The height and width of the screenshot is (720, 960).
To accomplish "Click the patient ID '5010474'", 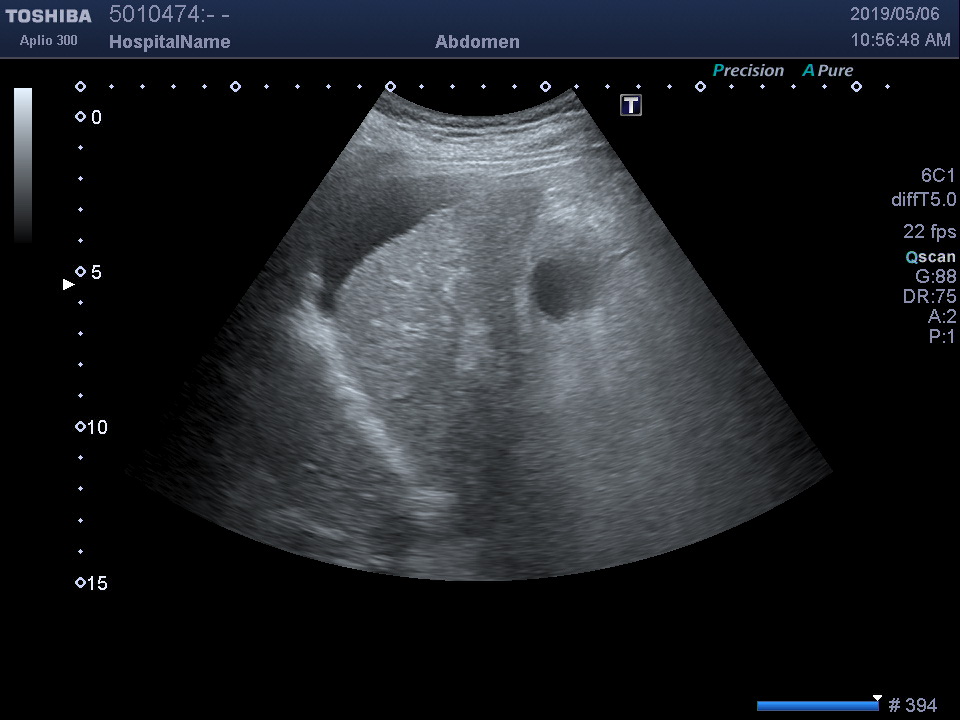I will click(x=154, y=14).
